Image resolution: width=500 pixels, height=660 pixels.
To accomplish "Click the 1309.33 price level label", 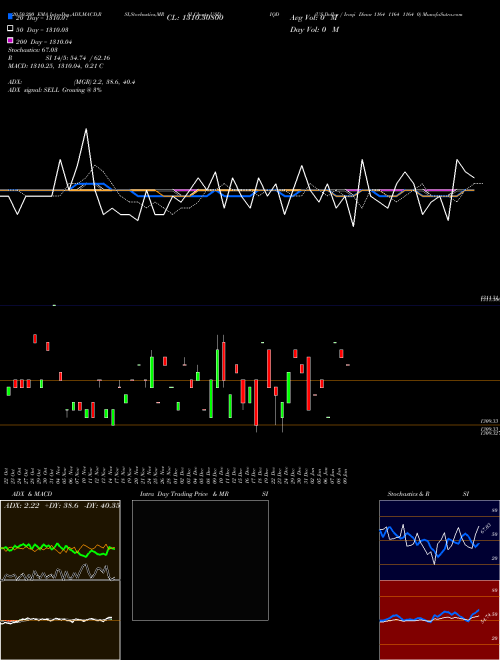I will 490,421.
